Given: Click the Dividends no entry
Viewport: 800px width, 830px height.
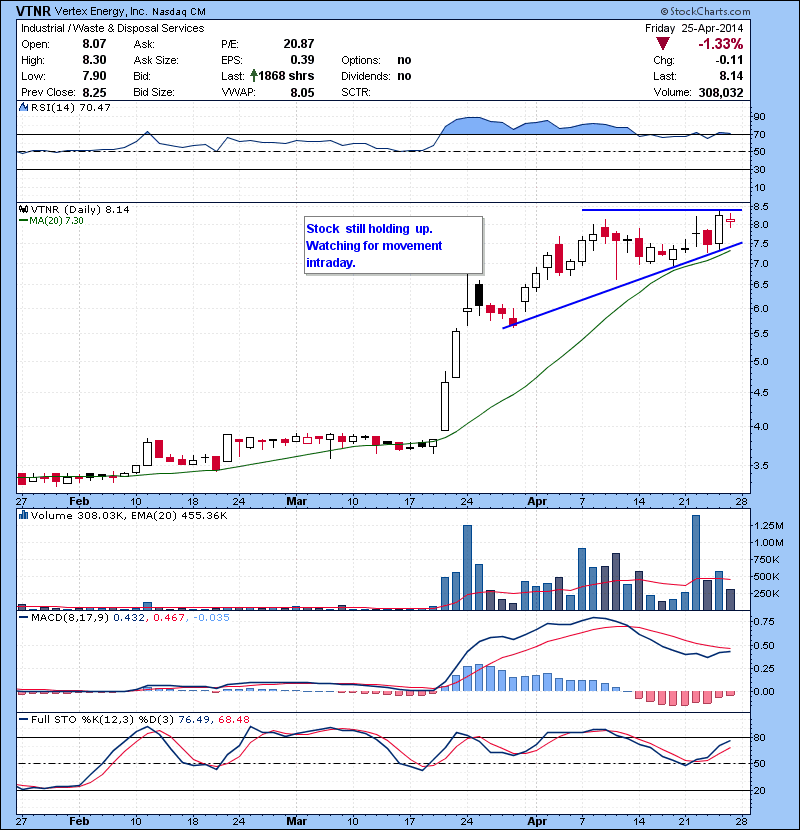Looking at the screenshot, I should point(376,76).
